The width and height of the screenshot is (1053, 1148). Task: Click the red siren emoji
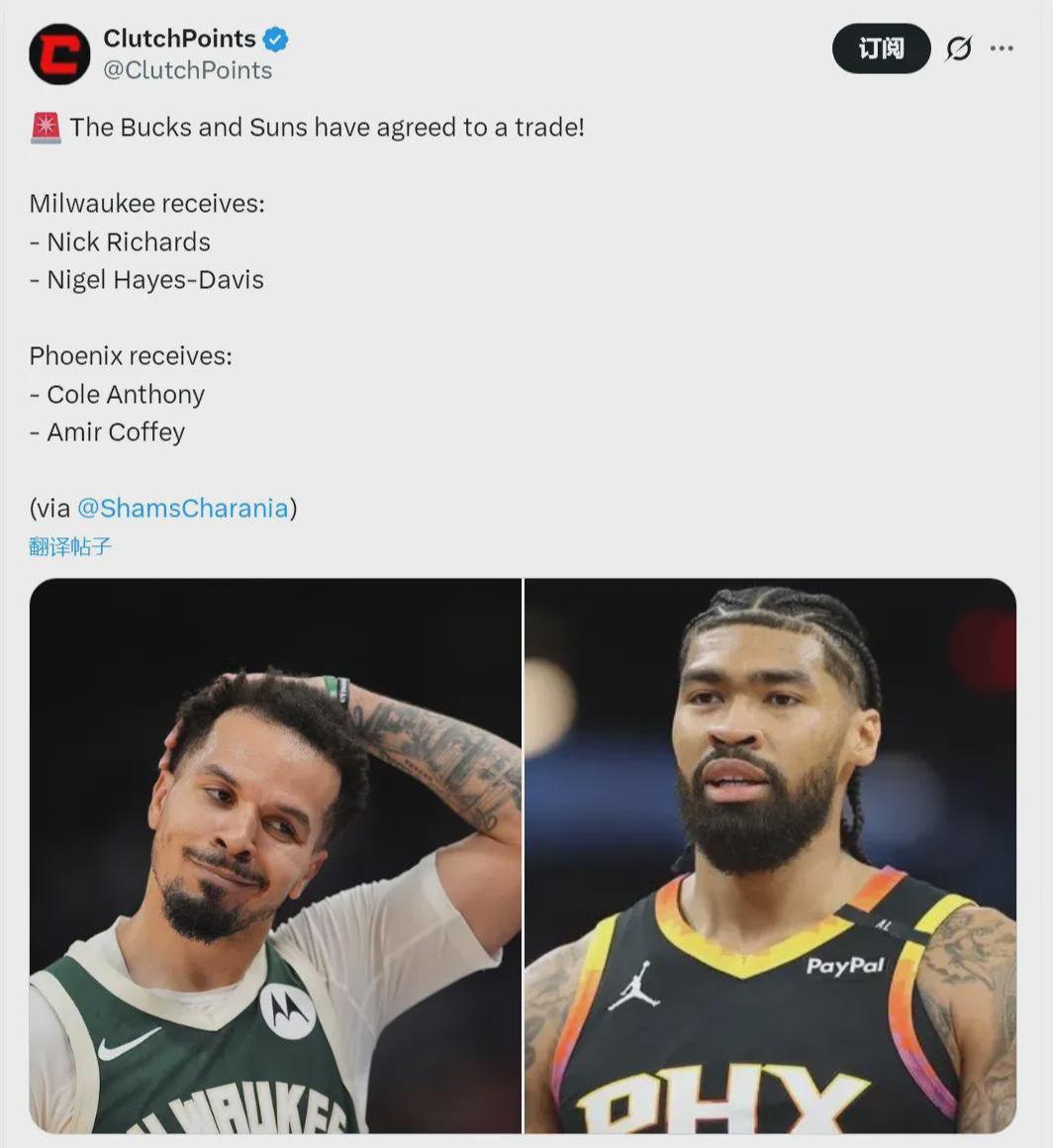coord(46,128)
